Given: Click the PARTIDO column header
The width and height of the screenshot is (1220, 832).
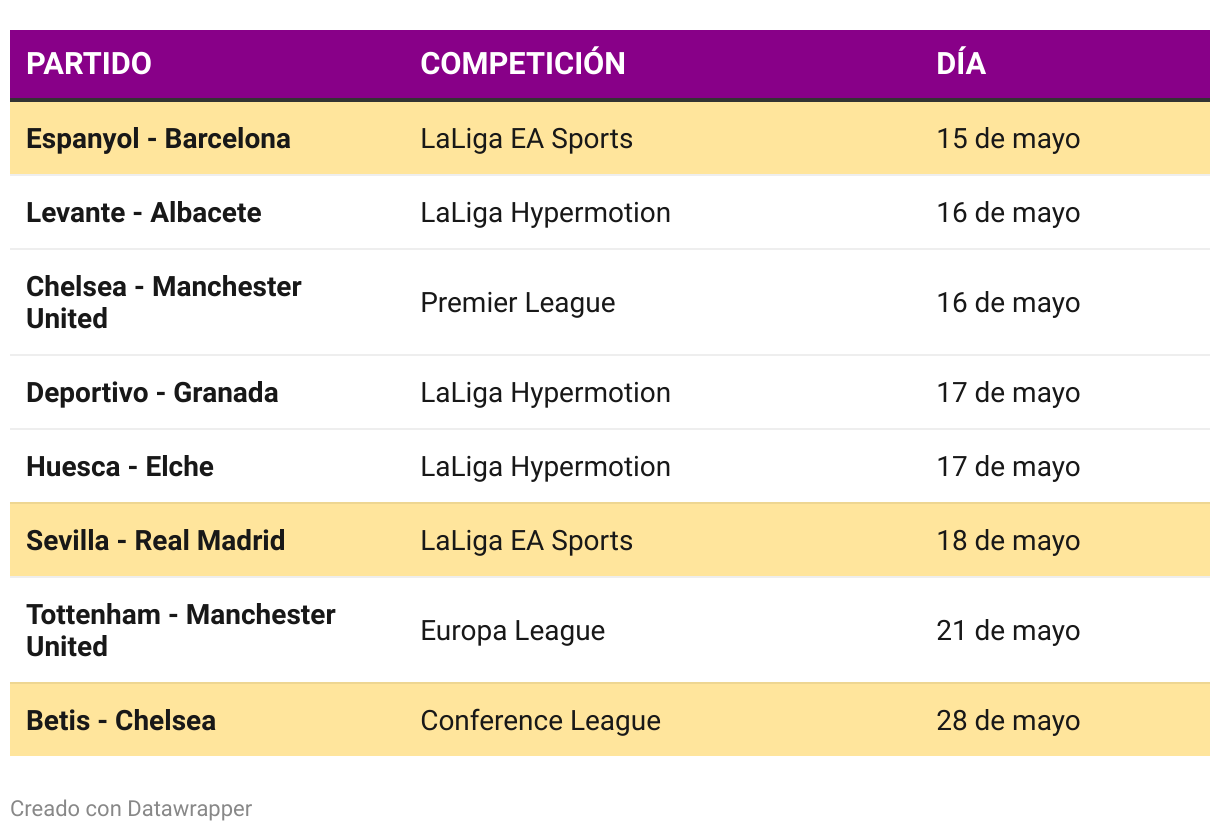Looking at the screenshot, I should coord(89,64).
